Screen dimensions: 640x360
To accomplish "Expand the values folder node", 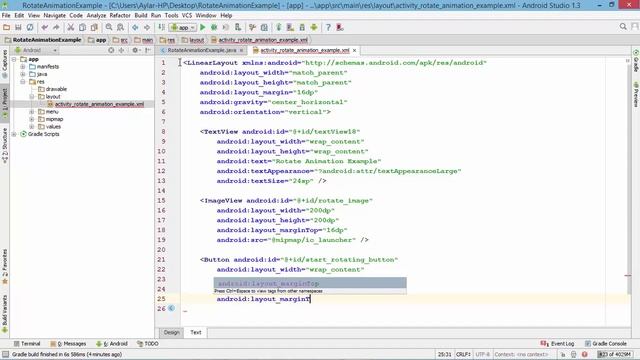I will click(x=32, y=127).
